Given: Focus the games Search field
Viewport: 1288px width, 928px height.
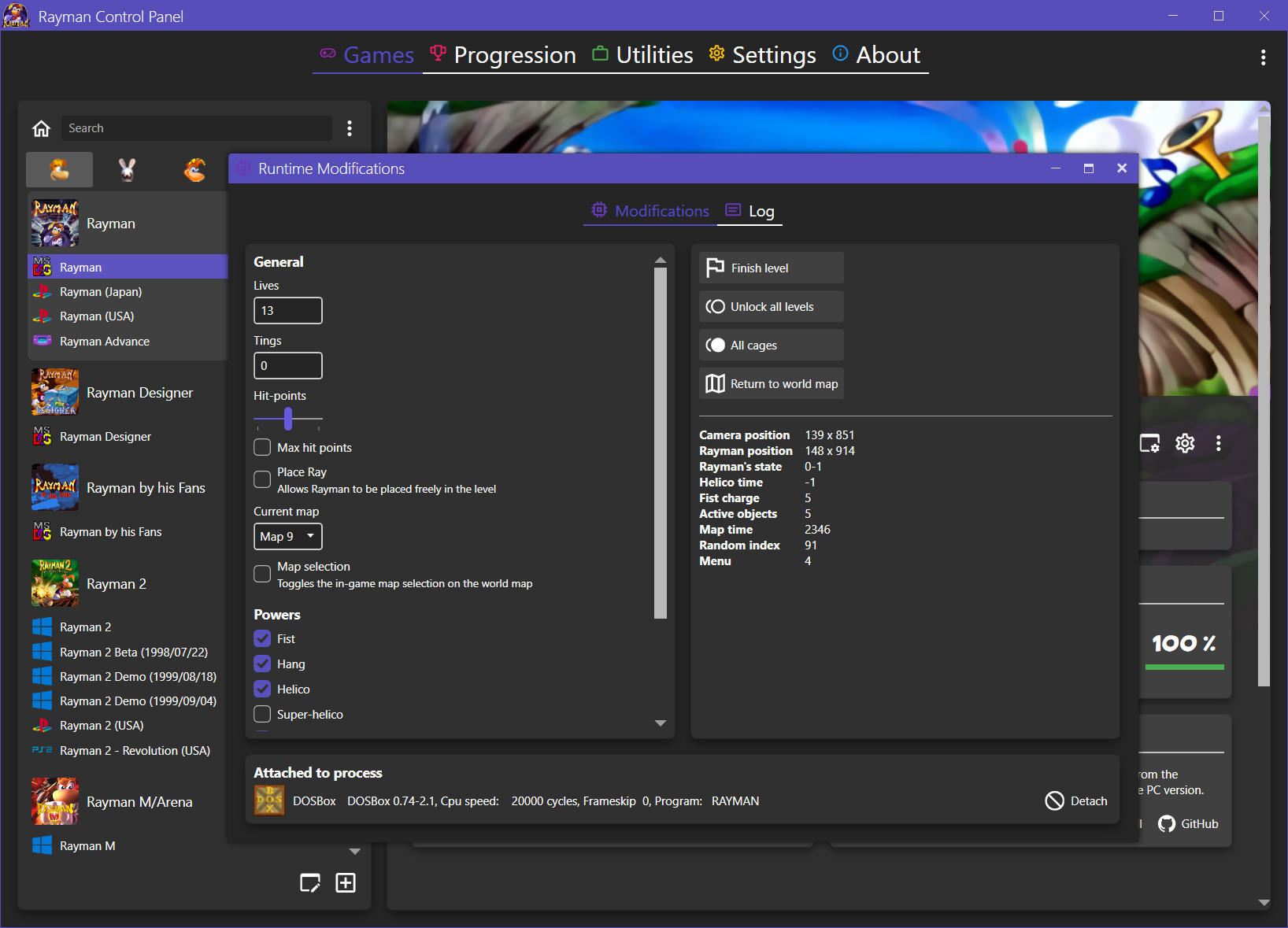Looking at the screenshot, I should coord(197,128).
